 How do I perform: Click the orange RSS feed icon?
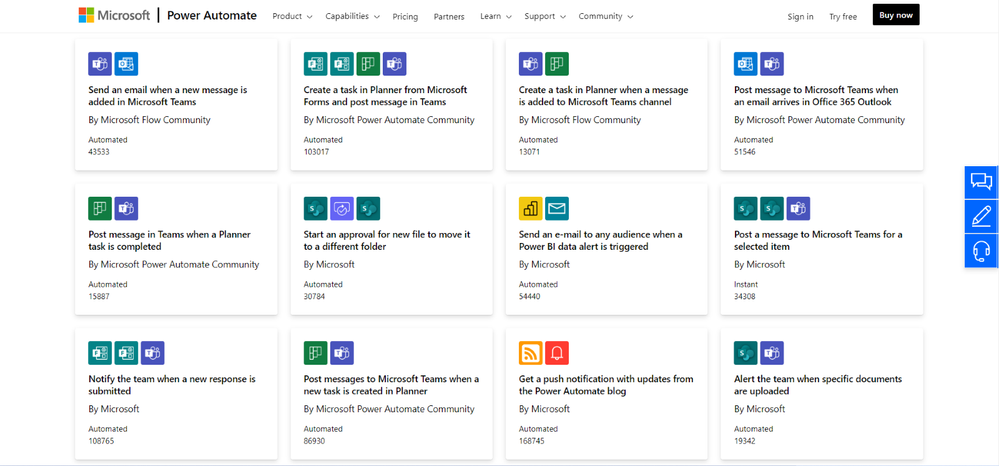(530, 353)
